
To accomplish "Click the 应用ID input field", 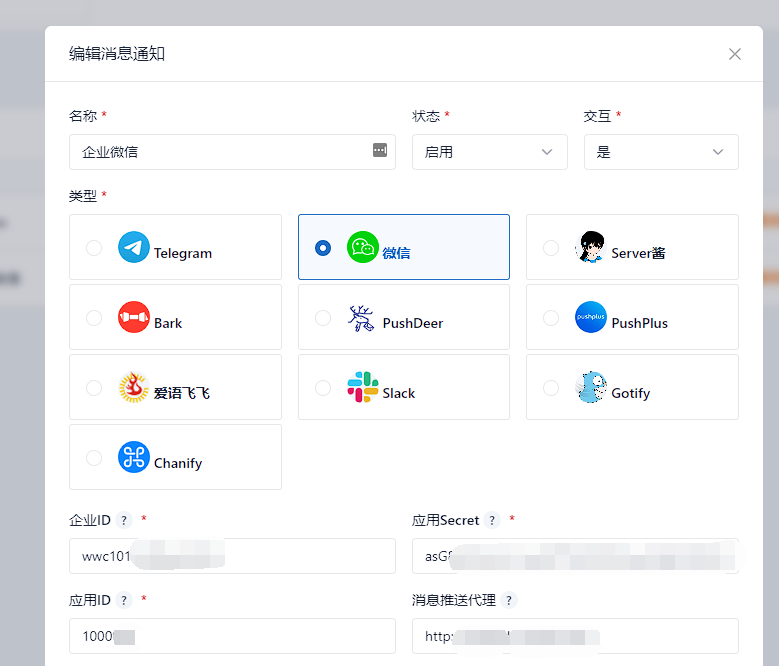I will pos(232,636).
